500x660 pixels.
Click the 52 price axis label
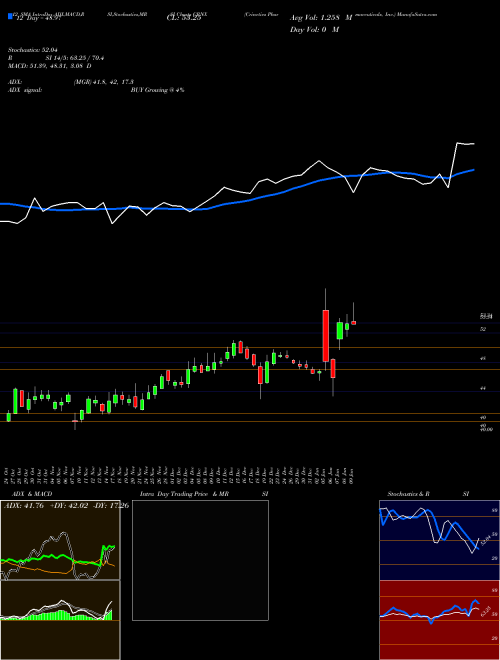point(483,329)
